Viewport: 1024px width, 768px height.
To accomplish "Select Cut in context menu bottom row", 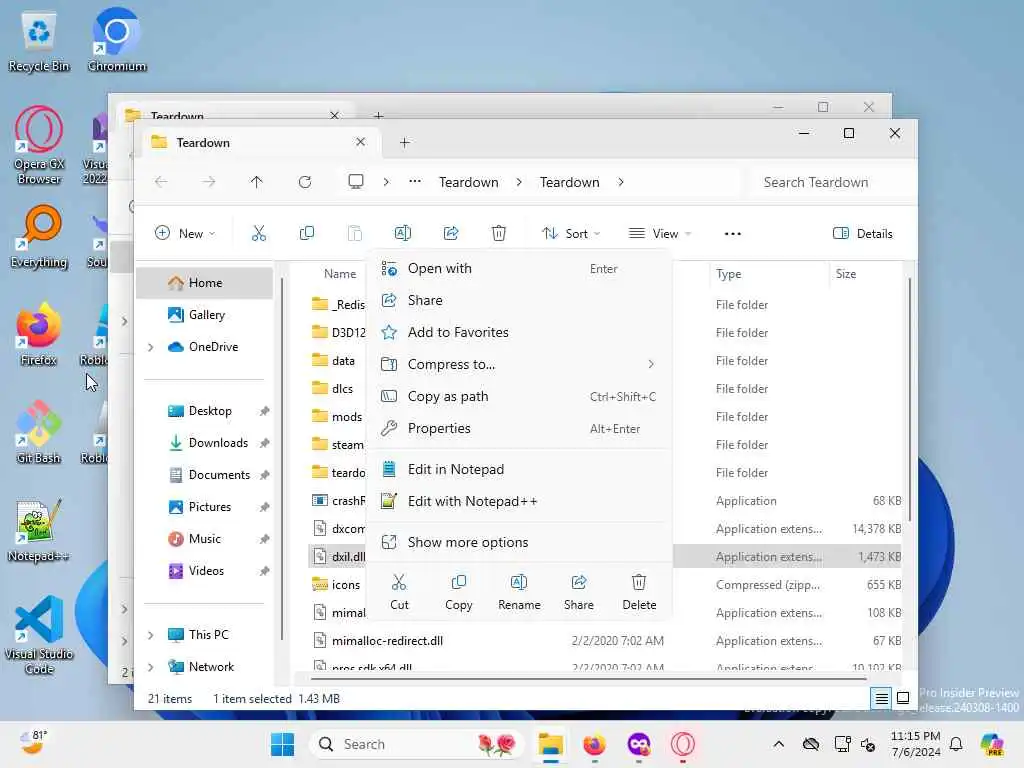I will coord(399,592).
